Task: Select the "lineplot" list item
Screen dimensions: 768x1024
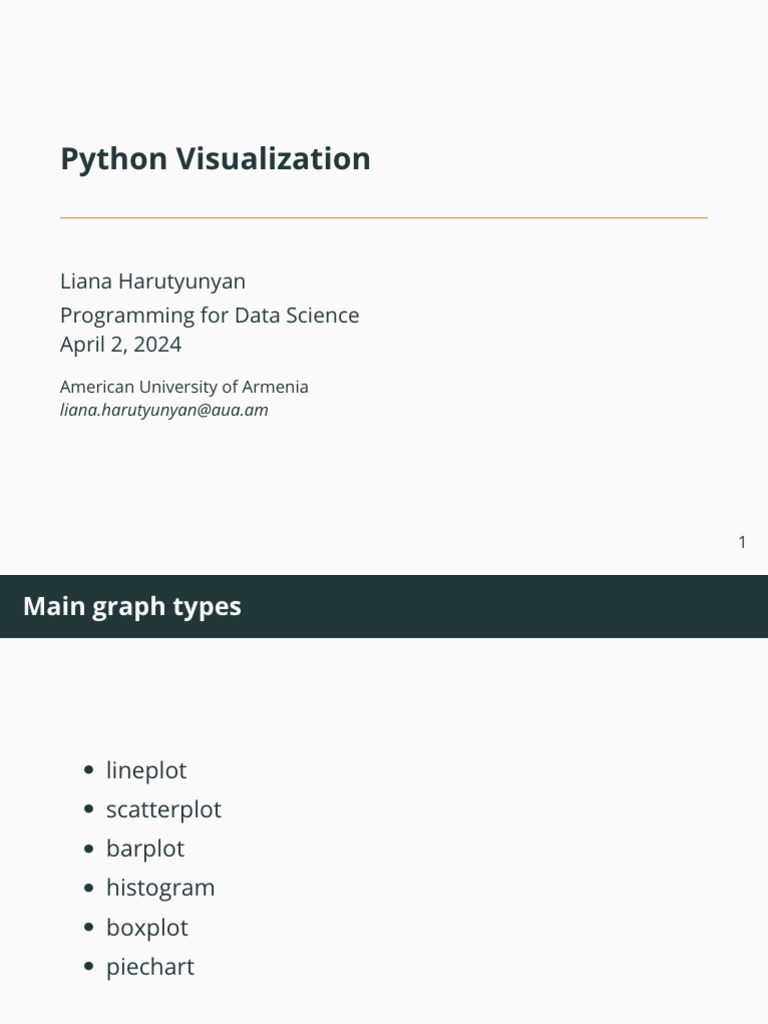Action: click(x=146, y=770)
